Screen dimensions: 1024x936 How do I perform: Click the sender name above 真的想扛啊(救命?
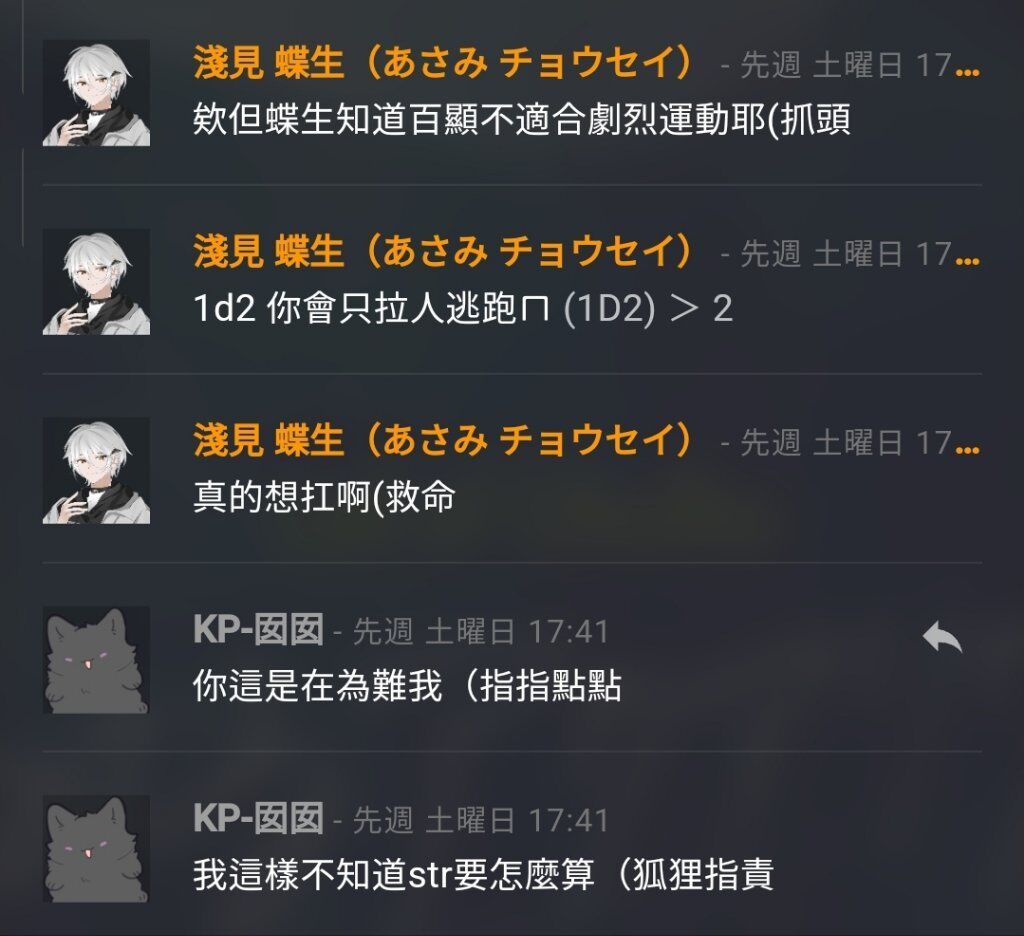click(x=443, y=441)
